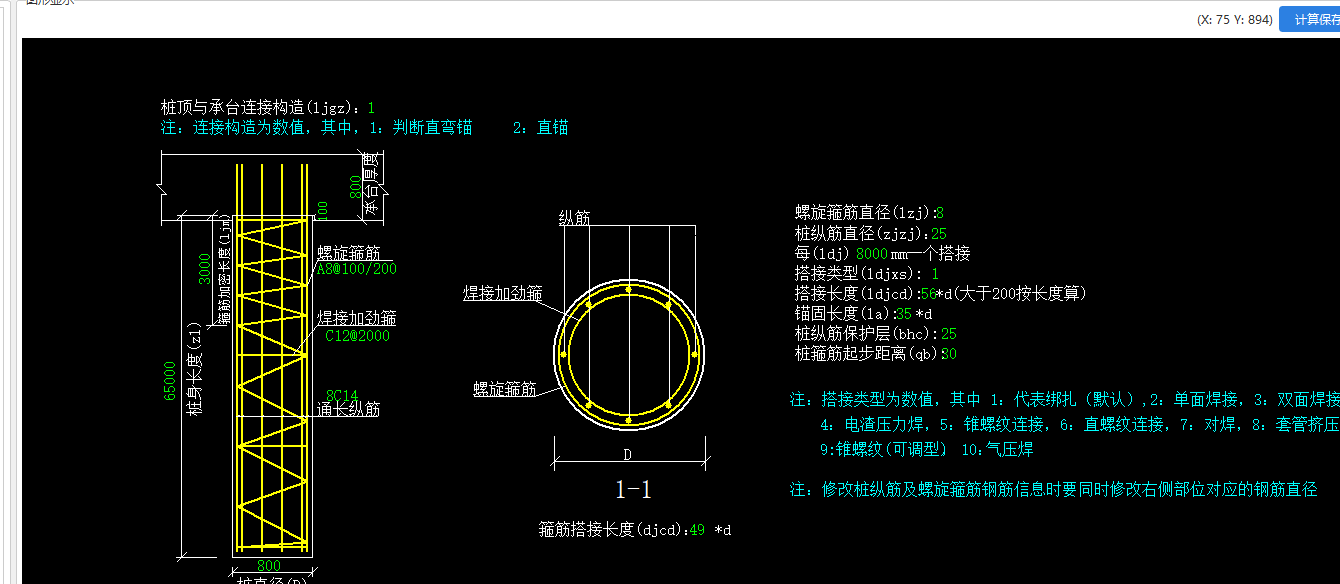This screenshot has height=584, width=1340.
Task: Click the diameter label D under the circle
Action: [628, 455]
